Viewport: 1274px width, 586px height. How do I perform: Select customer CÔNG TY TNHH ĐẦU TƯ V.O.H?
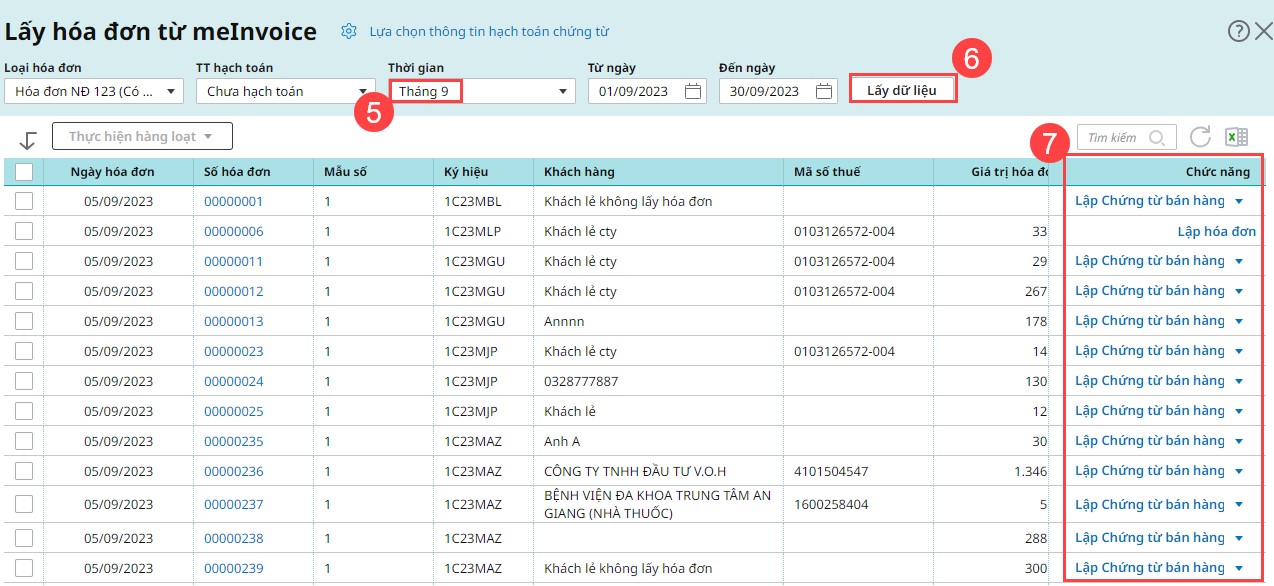tap(635, 471)
